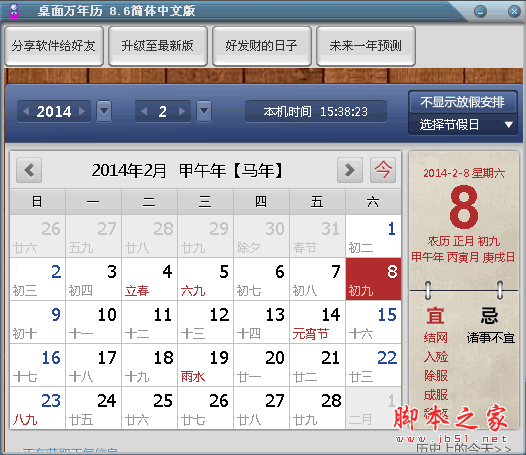Open the year dropdown list
Screen dimensions: 526x455
click(104, 111)
